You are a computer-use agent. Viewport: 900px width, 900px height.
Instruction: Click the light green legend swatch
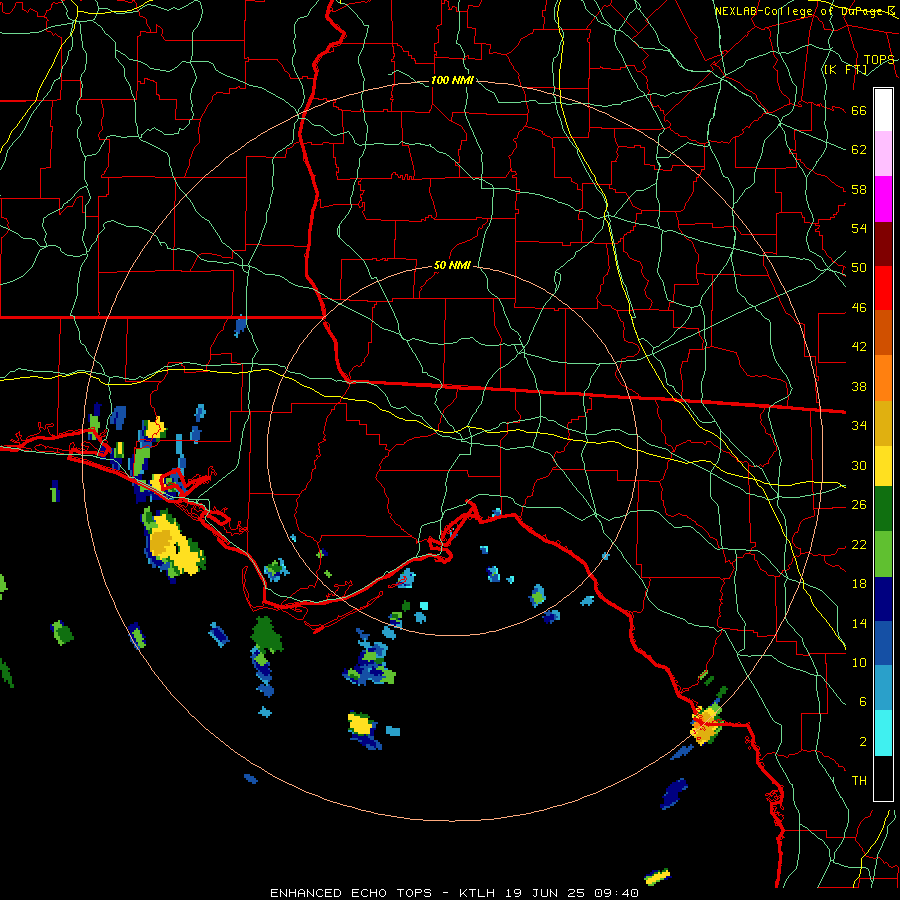pyautogui.click(x=883, y=554)
